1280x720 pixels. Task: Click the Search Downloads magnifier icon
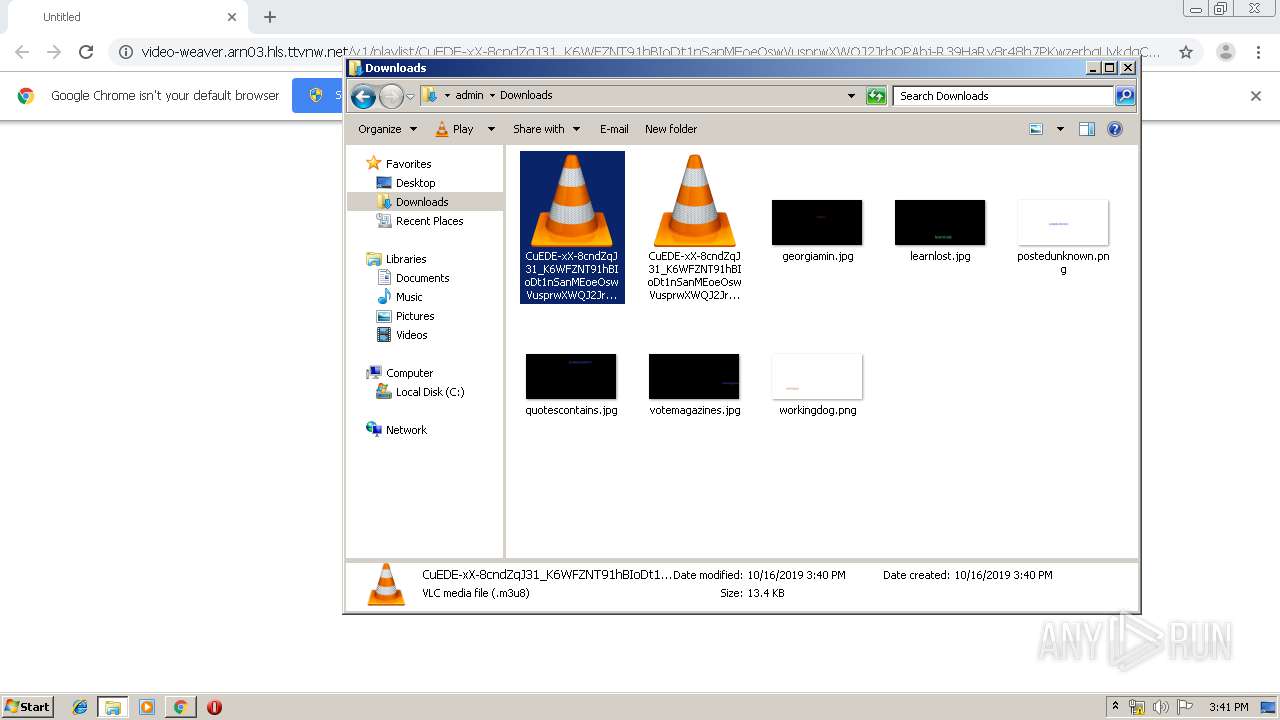1125,96
